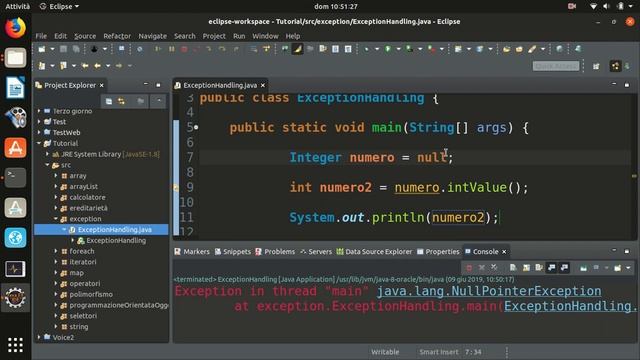Click the green Run icon

pos(388,49)
